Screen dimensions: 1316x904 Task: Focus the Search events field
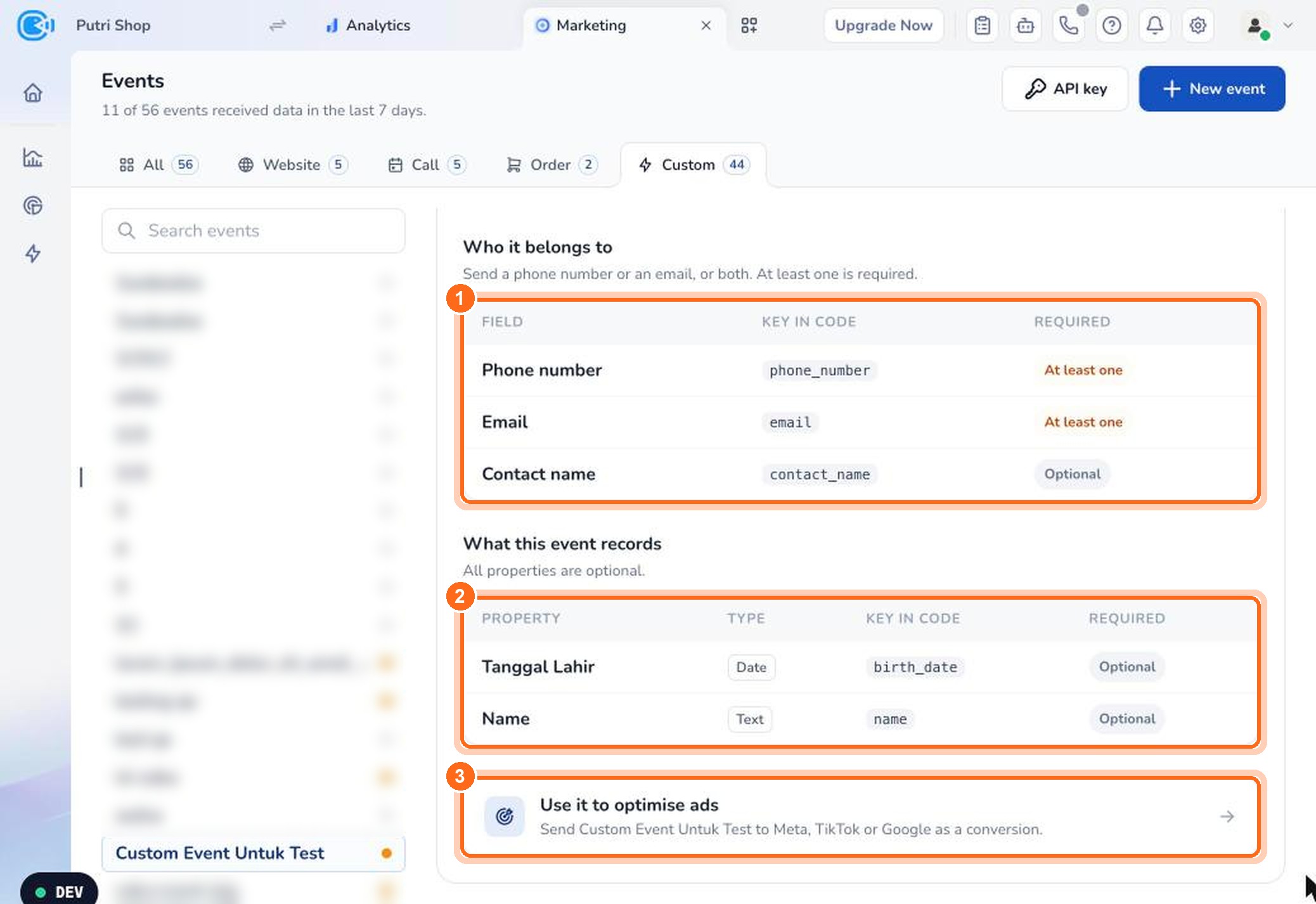(x=254, y=231)
